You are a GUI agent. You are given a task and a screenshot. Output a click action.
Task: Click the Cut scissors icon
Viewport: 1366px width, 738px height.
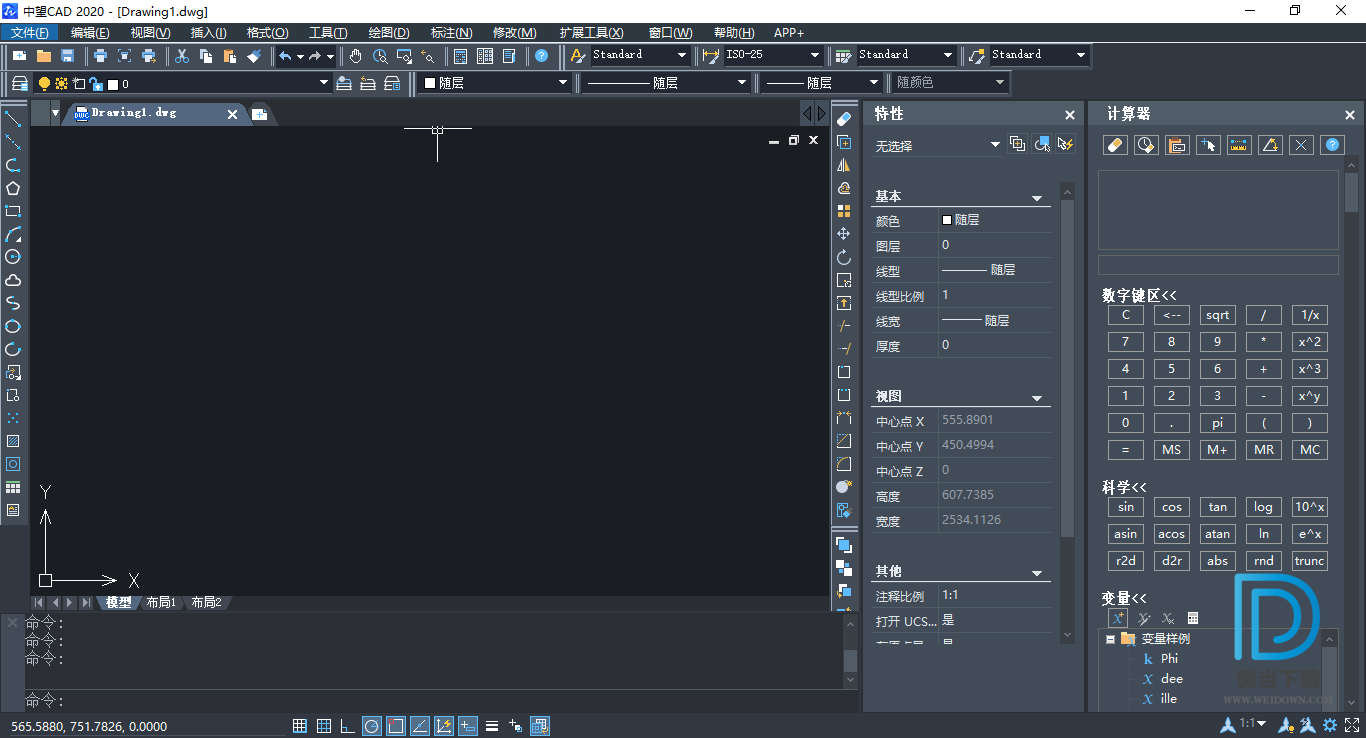(x=182, y=56)
